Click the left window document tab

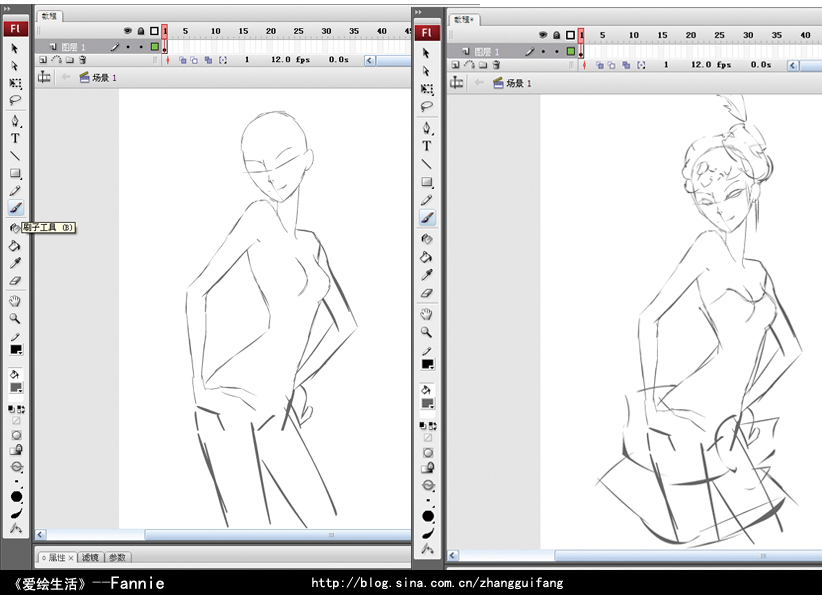click(50, 16)
